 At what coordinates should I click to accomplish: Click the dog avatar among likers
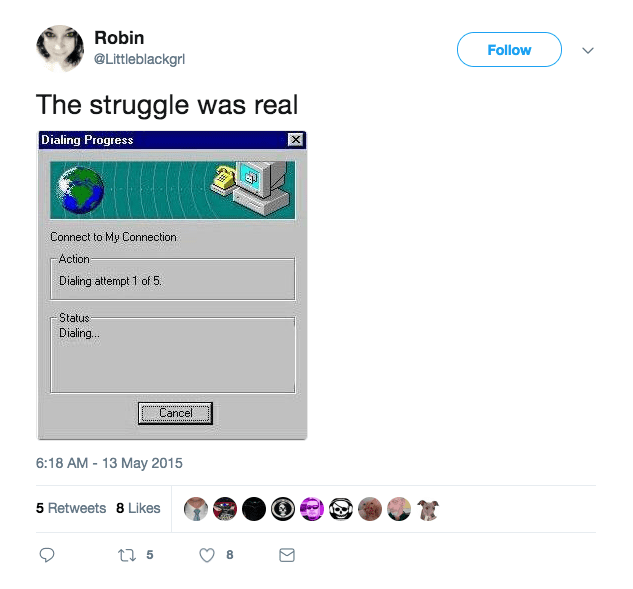[x=428, y=509]
